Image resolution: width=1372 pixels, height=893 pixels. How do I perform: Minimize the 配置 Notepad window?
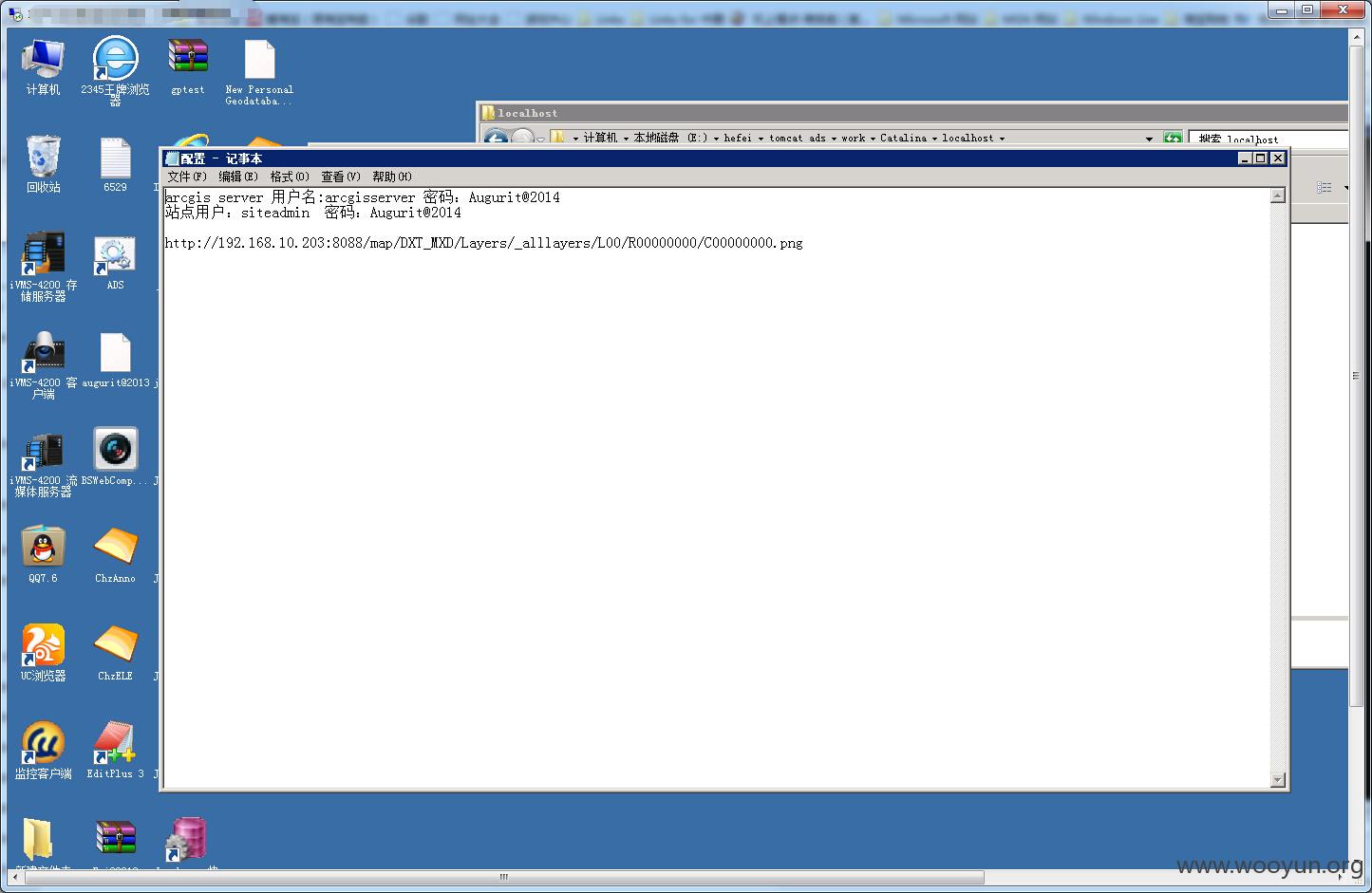click(1246, 158)
